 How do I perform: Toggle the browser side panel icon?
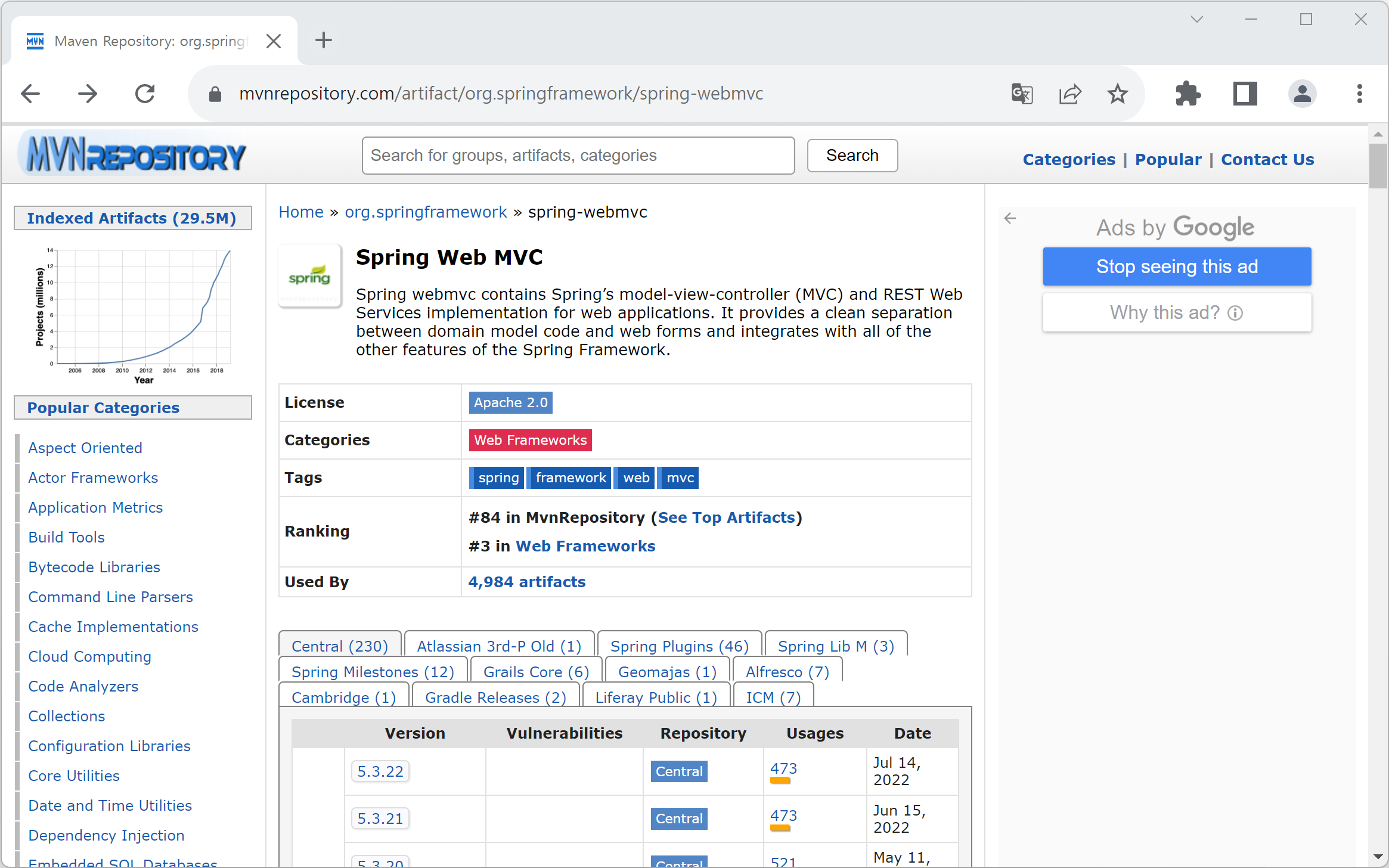1245,94
